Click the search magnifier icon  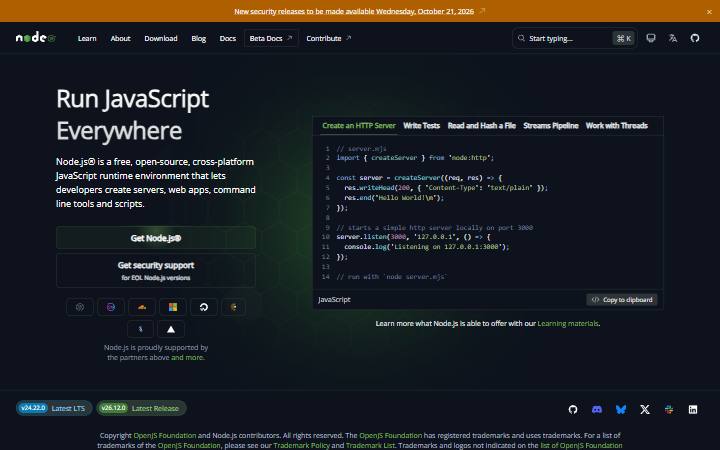coord(521,38)
